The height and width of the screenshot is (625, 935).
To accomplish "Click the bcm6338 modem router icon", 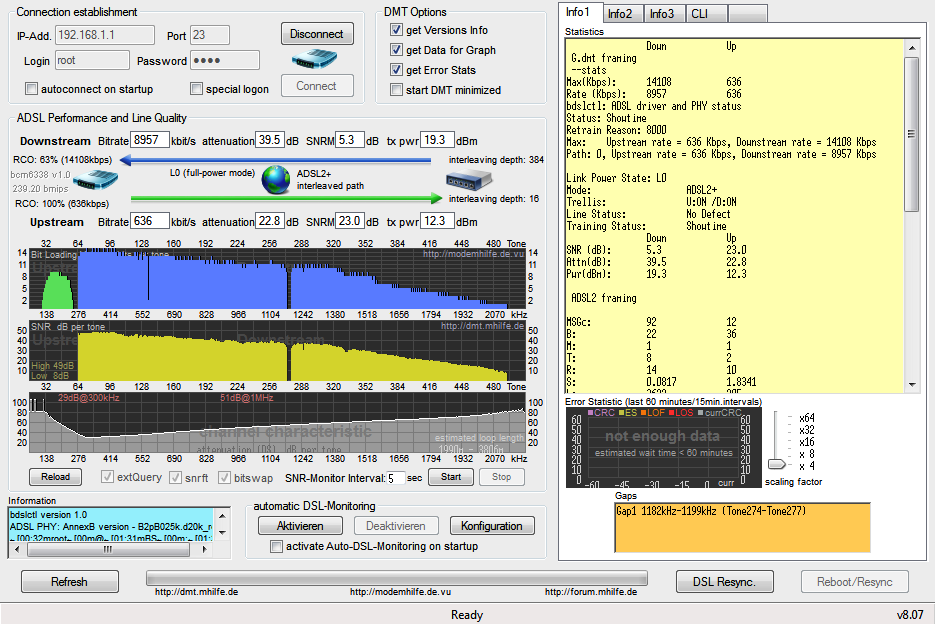I will click(x=96, y=180).
